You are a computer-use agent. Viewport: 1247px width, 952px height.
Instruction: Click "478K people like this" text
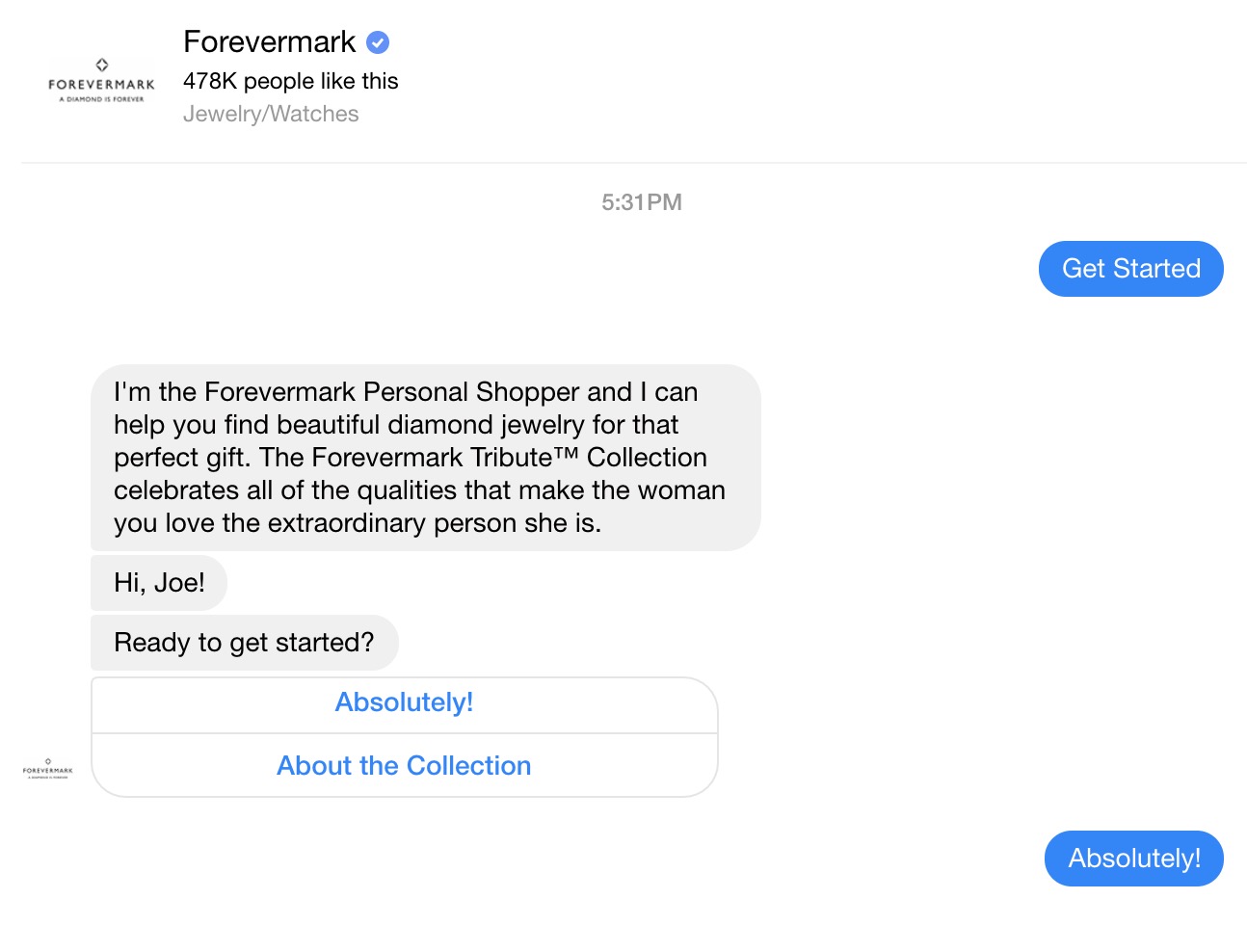point(290,81)
